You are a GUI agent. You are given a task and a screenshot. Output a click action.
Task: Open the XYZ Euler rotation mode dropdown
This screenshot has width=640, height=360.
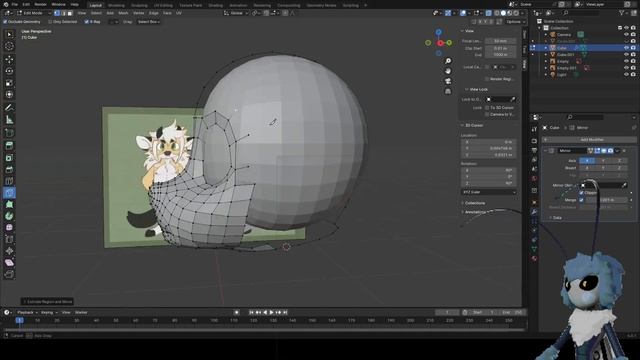[x=489, y=192]
